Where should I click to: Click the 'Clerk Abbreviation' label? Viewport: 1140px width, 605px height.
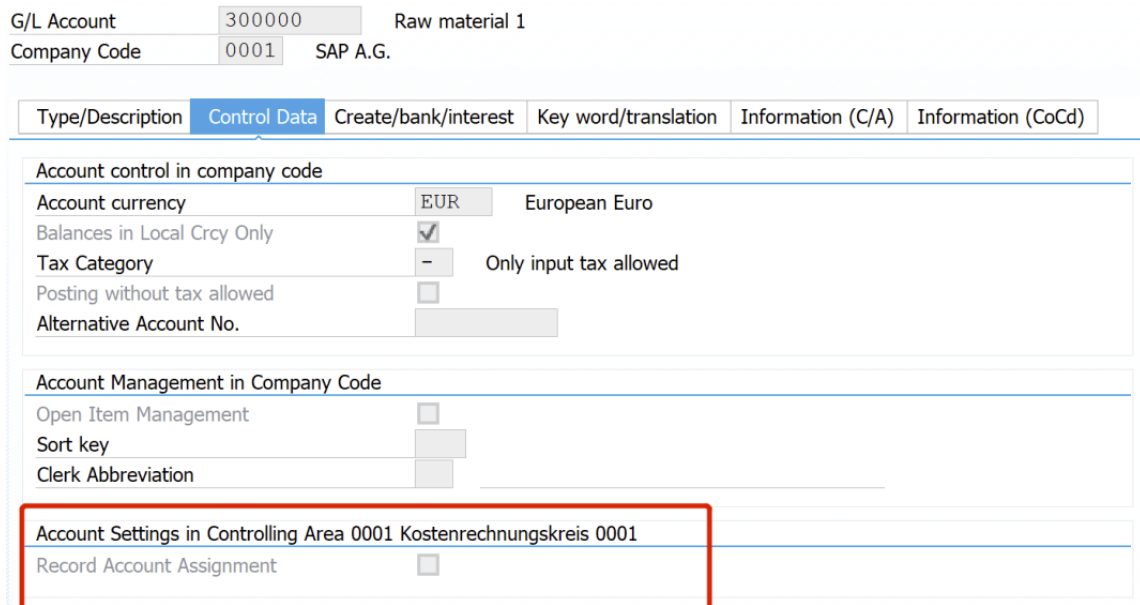tap(115, 475)
